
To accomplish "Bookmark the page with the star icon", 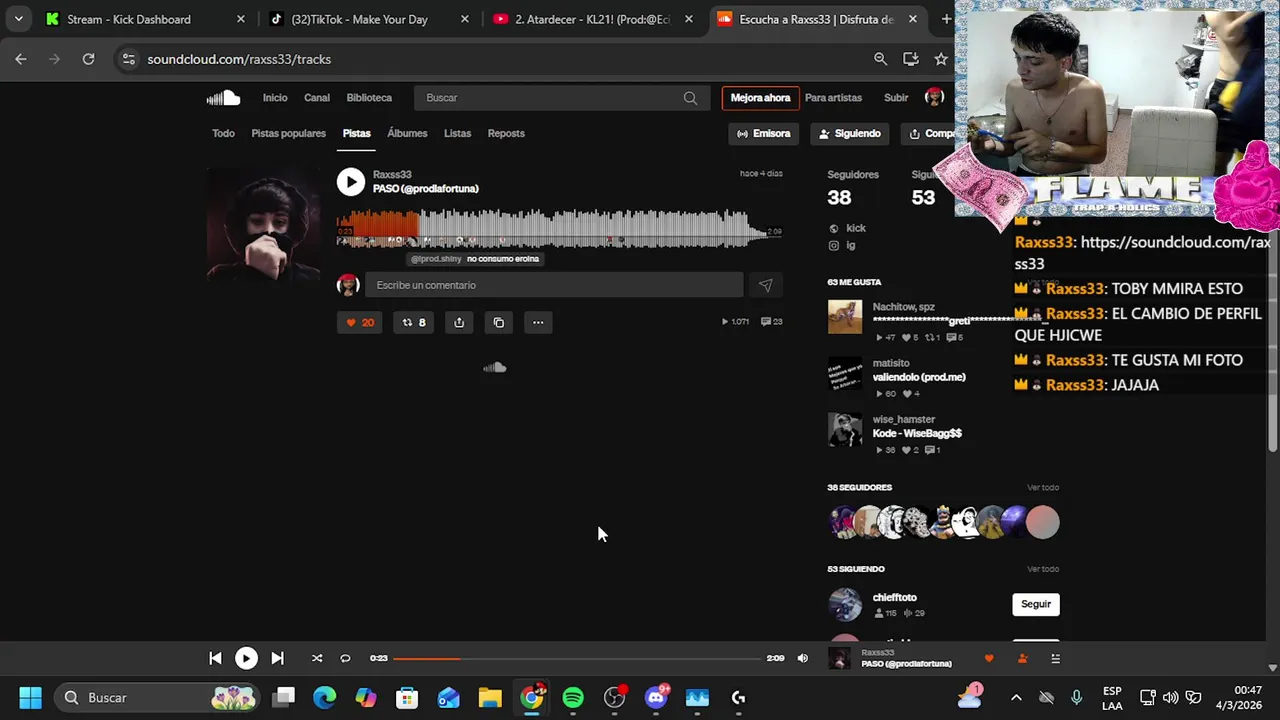I will [940, 59].
